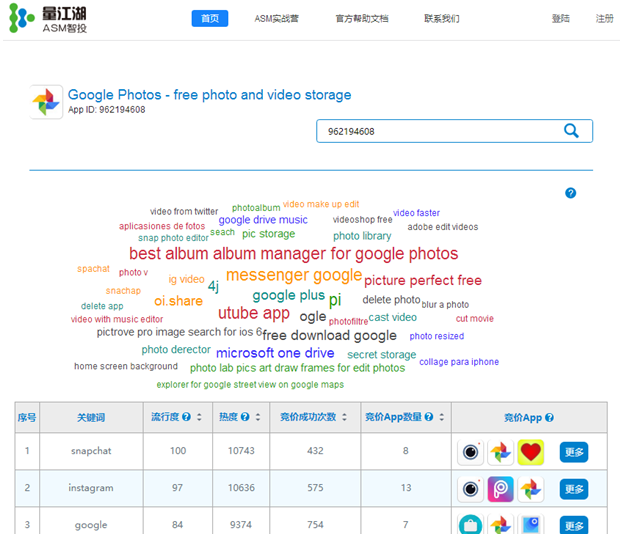Click cloud word 'oi.share'
This screenshot has height=534, width=620.
pos(178,301)
